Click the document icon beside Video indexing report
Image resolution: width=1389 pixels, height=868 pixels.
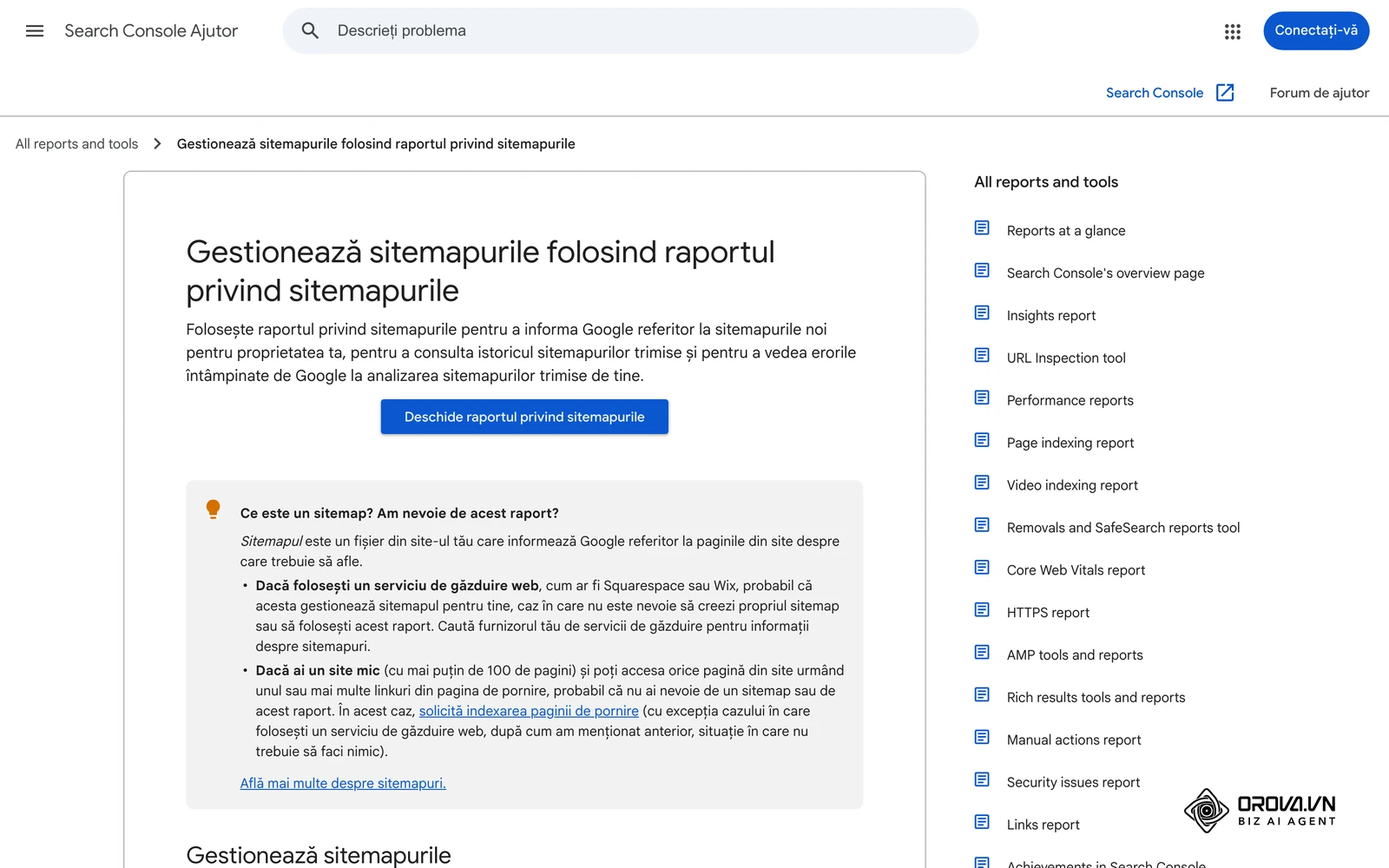coord(982,483)
